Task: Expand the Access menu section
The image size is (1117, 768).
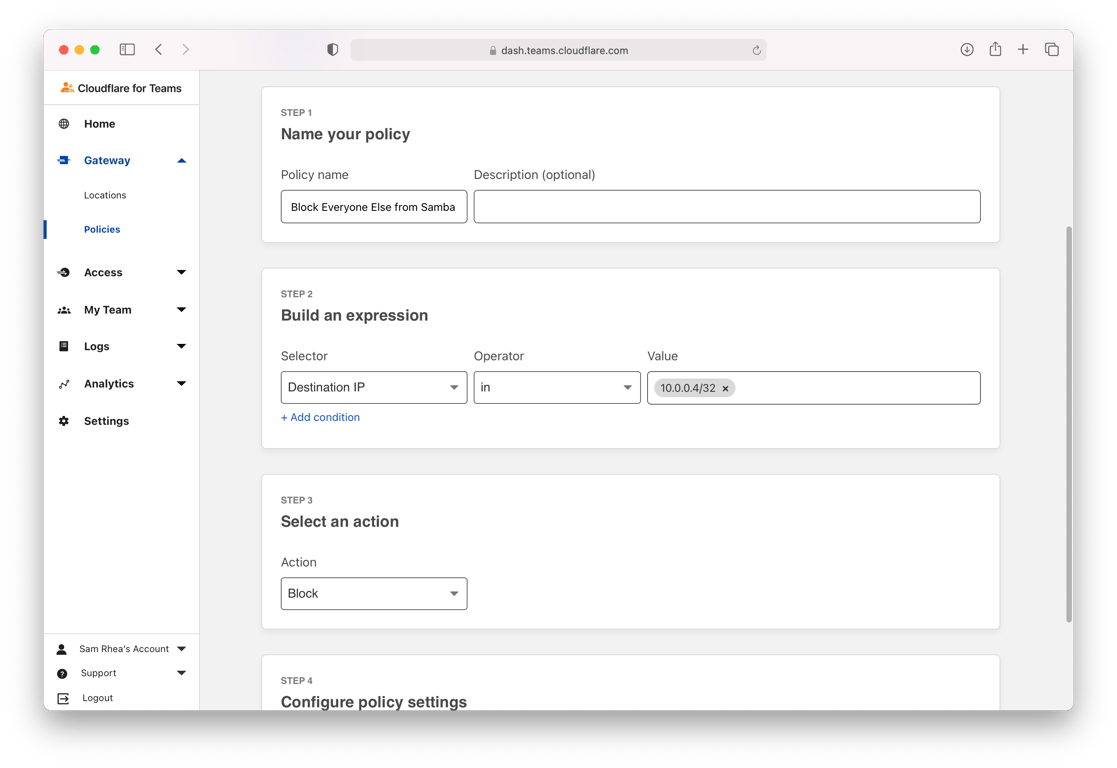Action: coord(182,272)
